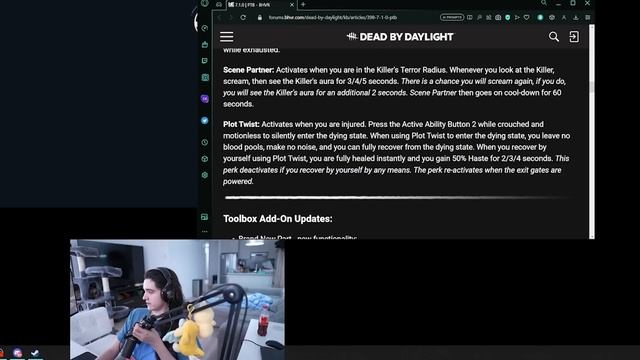
Task: Open the purple messenger icon in sidebar
Action: (x=205, y=99)
